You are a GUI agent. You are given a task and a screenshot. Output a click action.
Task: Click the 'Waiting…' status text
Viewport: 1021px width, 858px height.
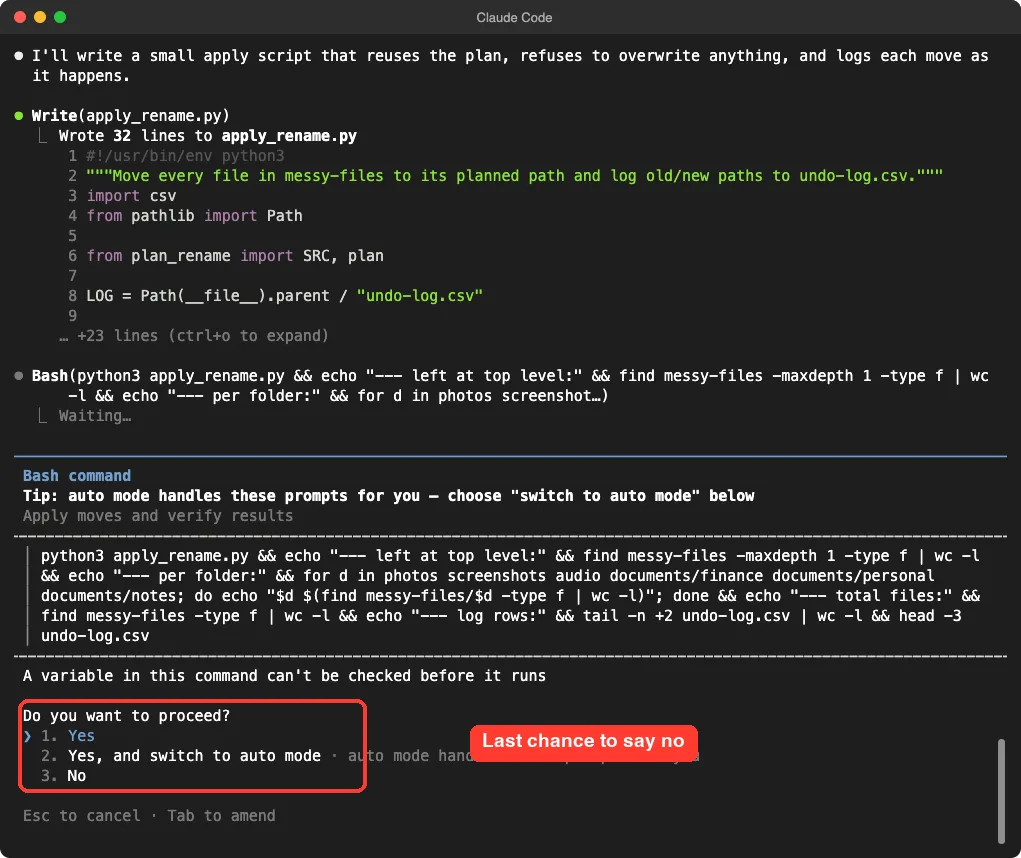[95, 416]
